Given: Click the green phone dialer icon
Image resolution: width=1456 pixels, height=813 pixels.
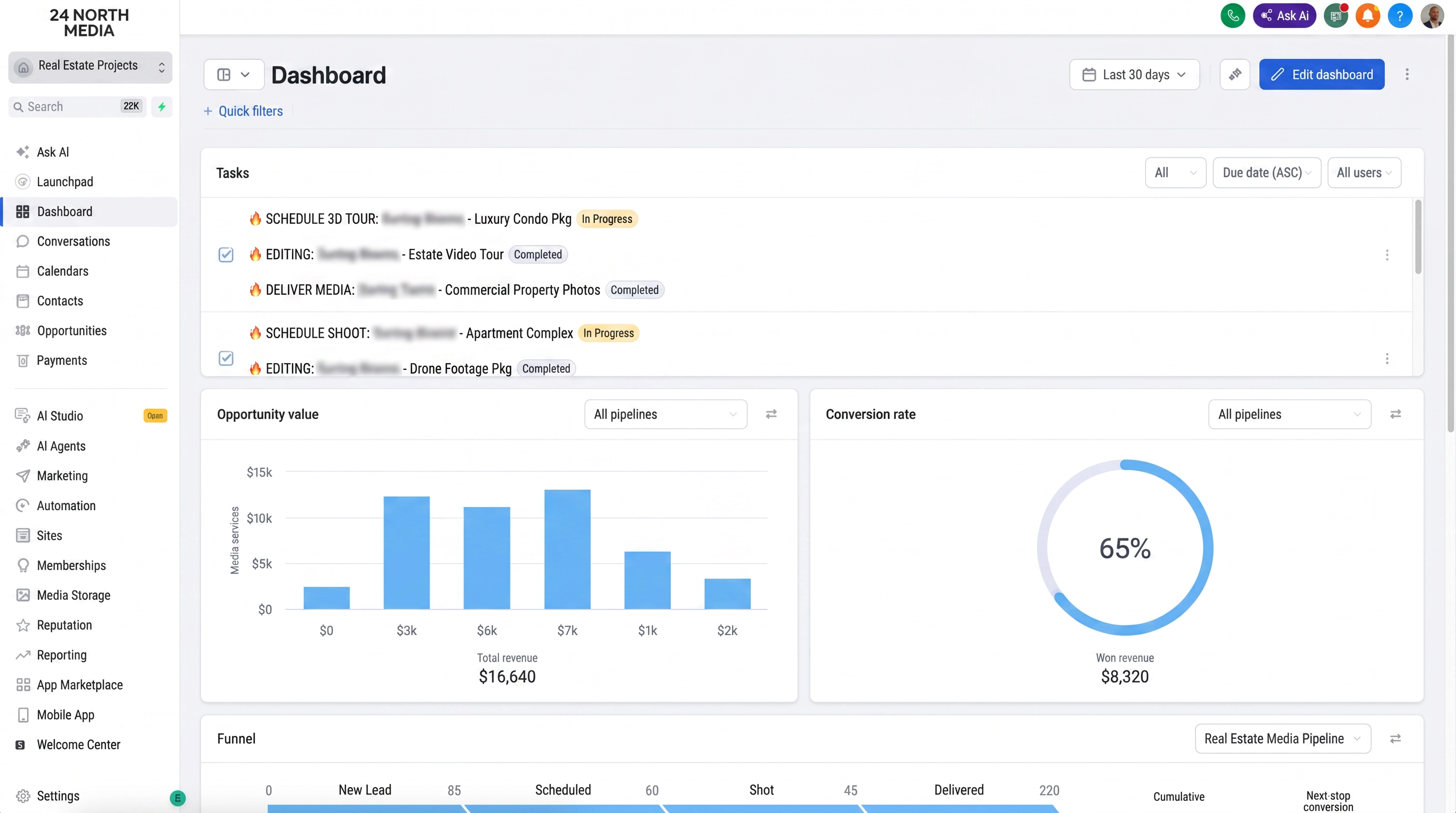Looking at the screenshot, I should [x=1233, y=15].
